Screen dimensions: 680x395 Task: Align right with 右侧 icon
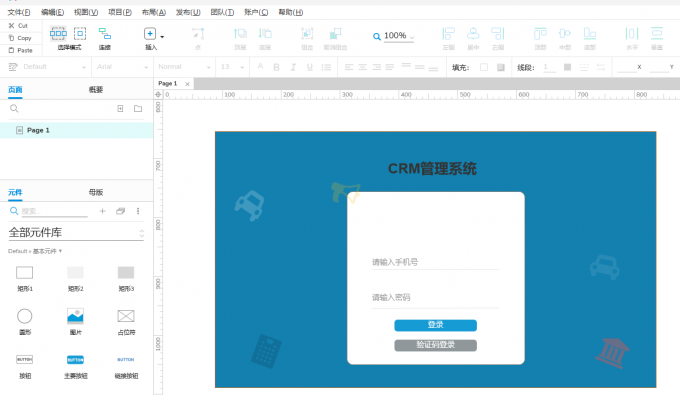tap(498, 33)
